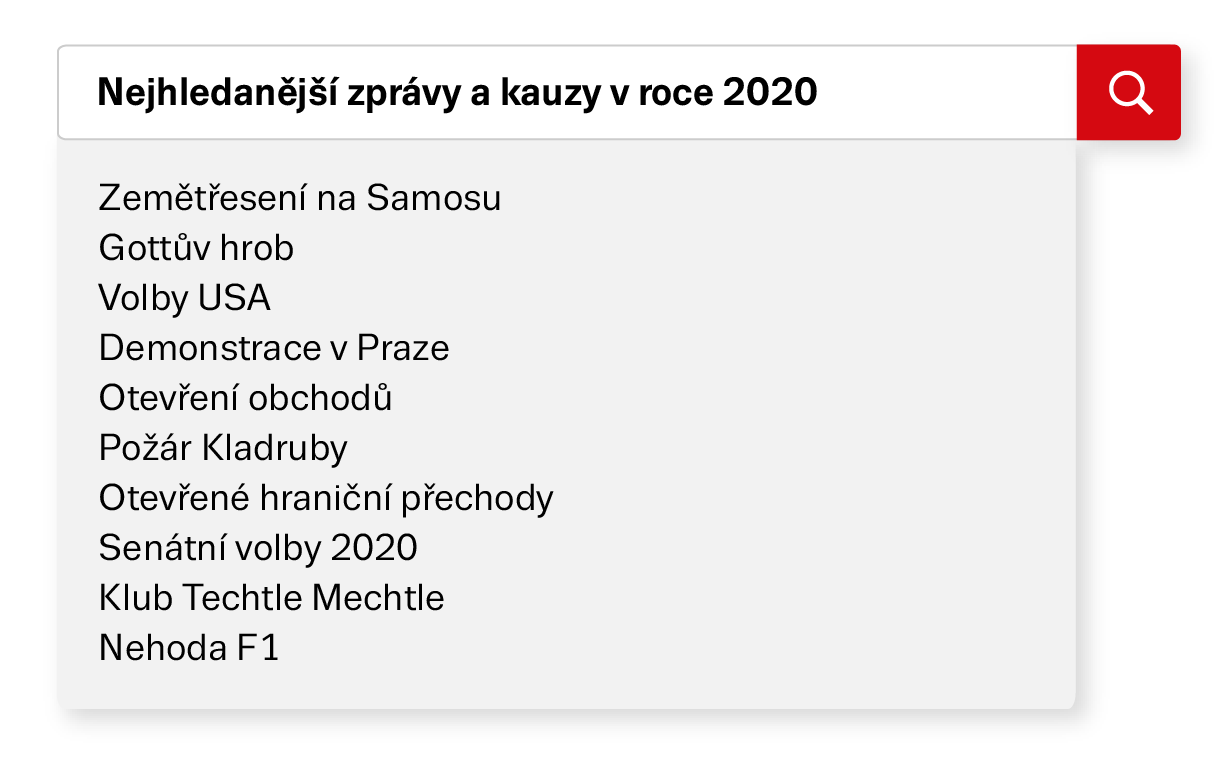This screenshot has height=774, width=1228.
Task: Submit the search with the red button
Action: (1129, 92)
